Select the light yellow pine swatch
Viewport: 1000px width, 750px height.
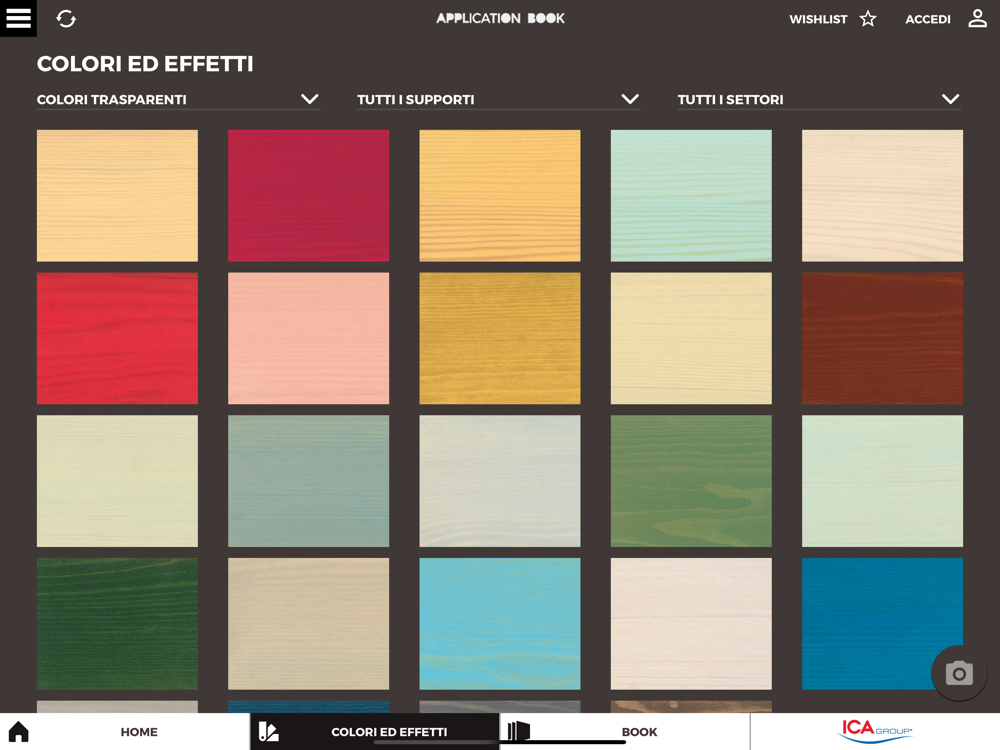tap(117, 196)
